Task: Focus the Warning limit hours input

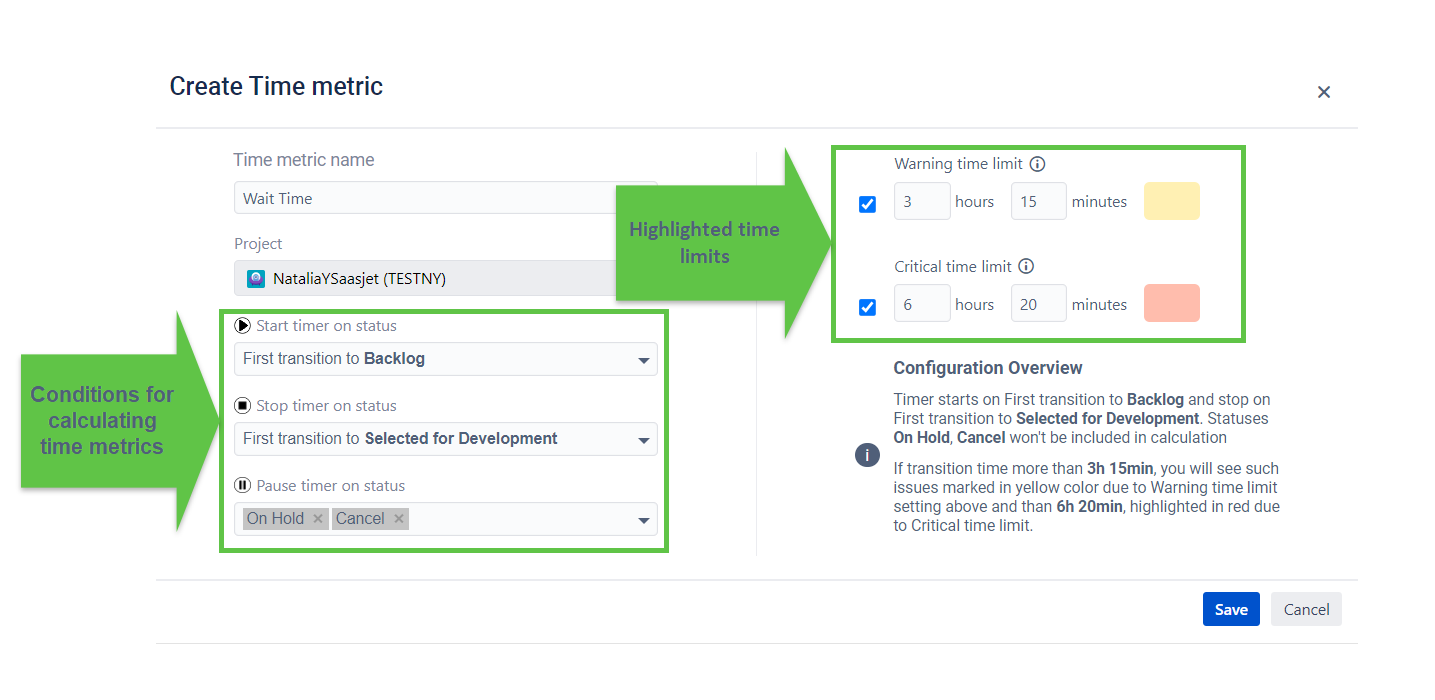Action: click(x=921, y=201)
